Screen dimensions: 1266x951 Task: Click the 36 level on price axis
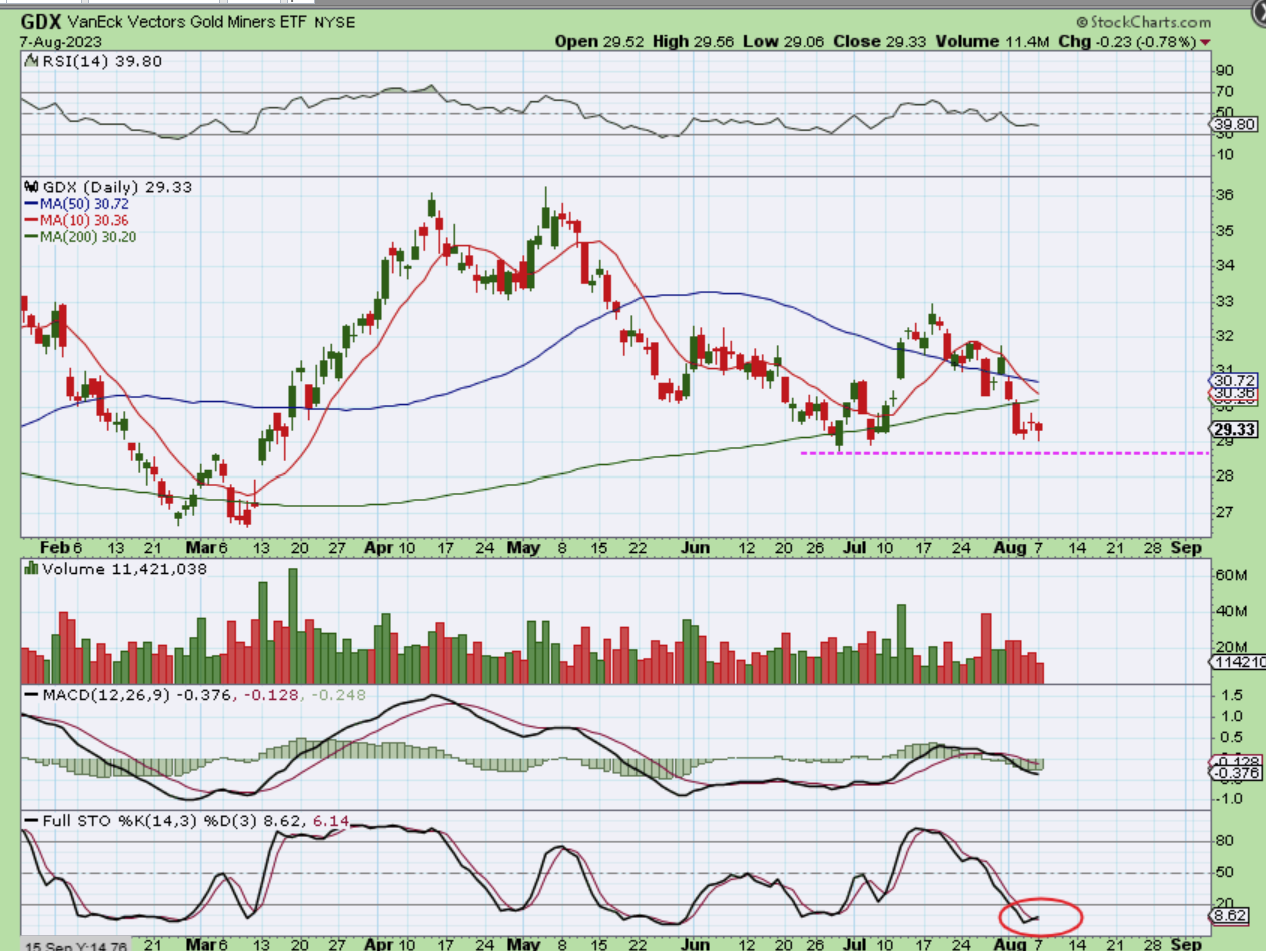pyautogui.click(x=1223, y=194)
